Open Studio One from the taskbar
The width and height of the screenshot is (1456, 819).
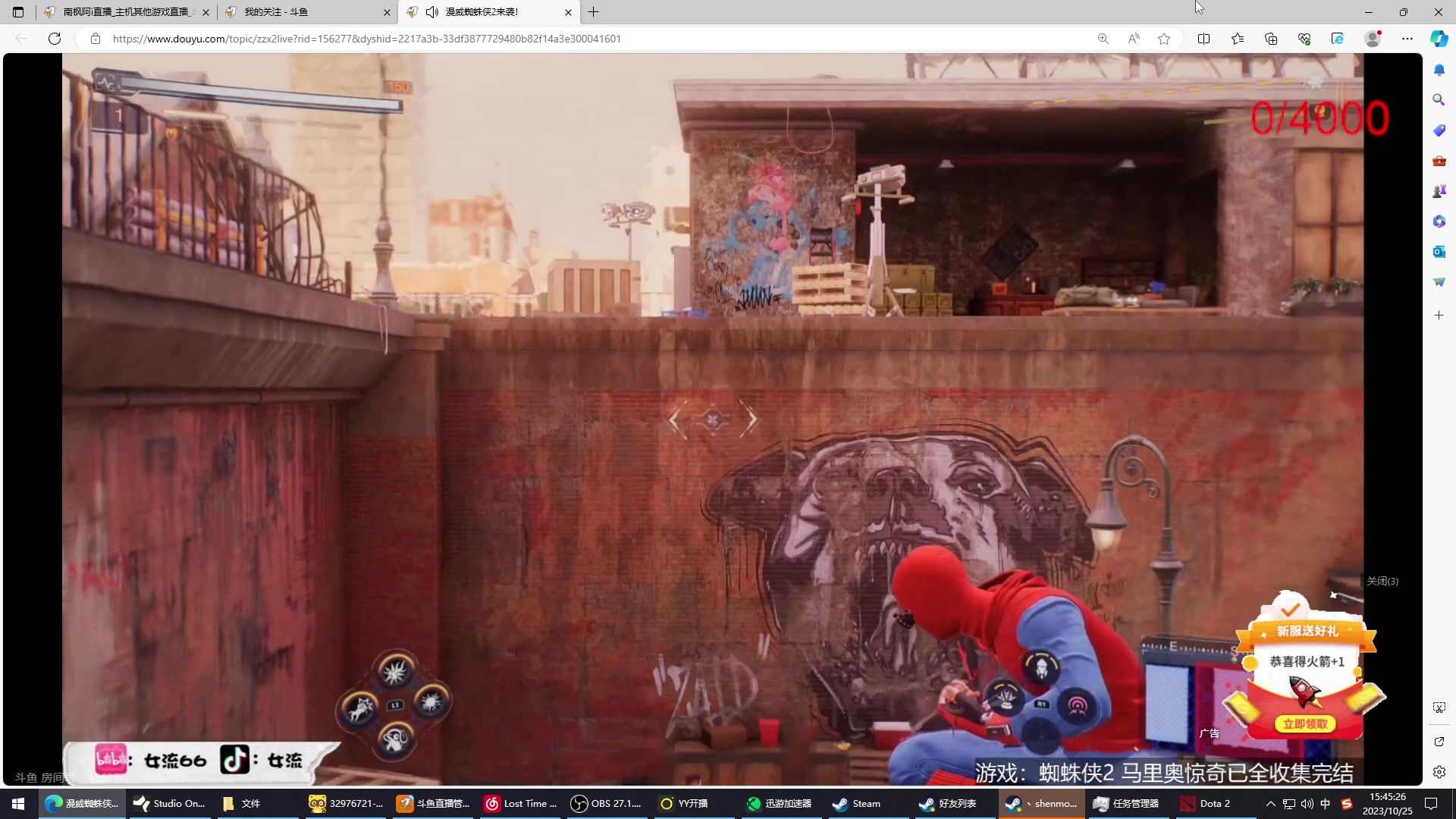point(170,804)
